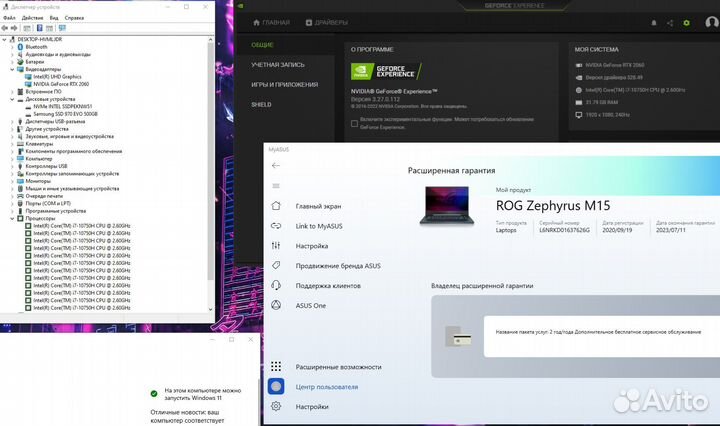This screenshot has height=426, width=720.
Task: Select УЧЕТНАЯ ЗАПИСЬ in GeForce sidebar
Action: point(278,65)
